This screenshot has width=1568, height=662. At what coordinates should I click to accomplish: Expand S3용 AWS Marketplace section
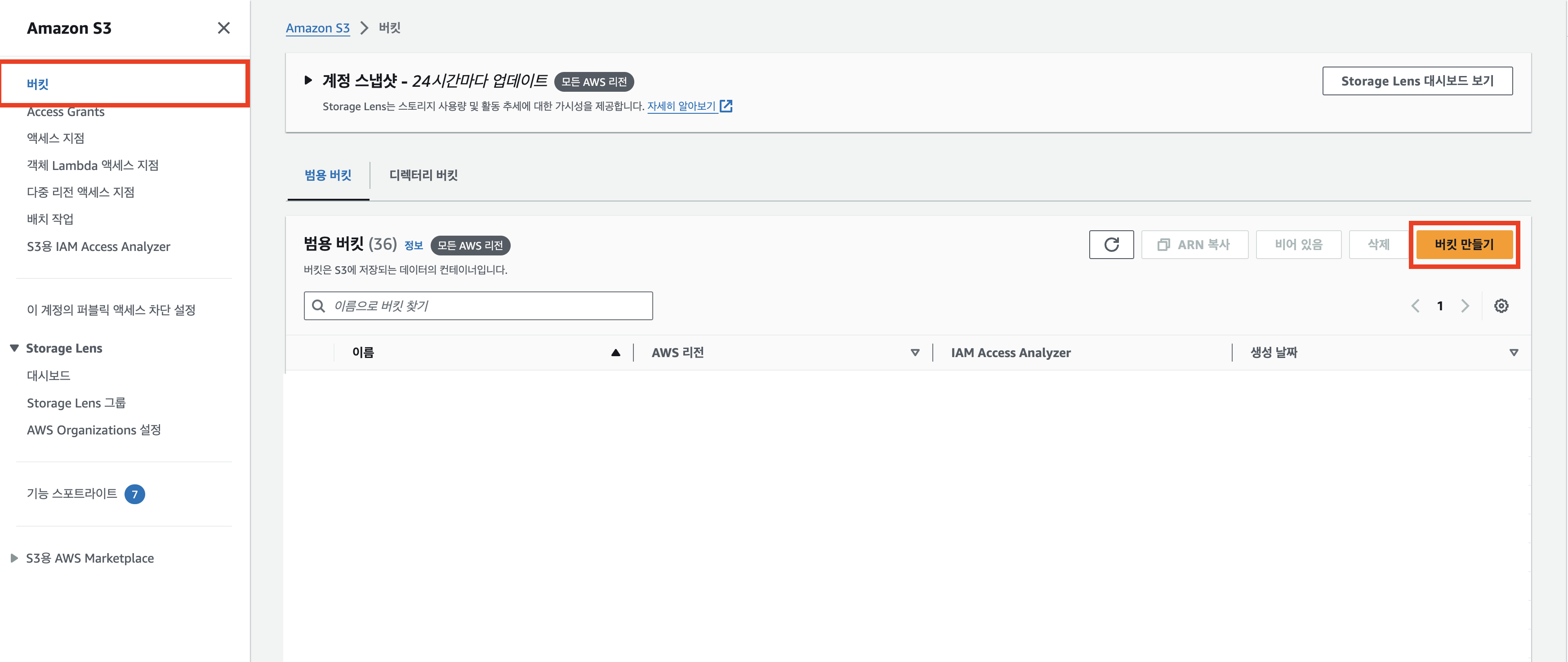14,558
